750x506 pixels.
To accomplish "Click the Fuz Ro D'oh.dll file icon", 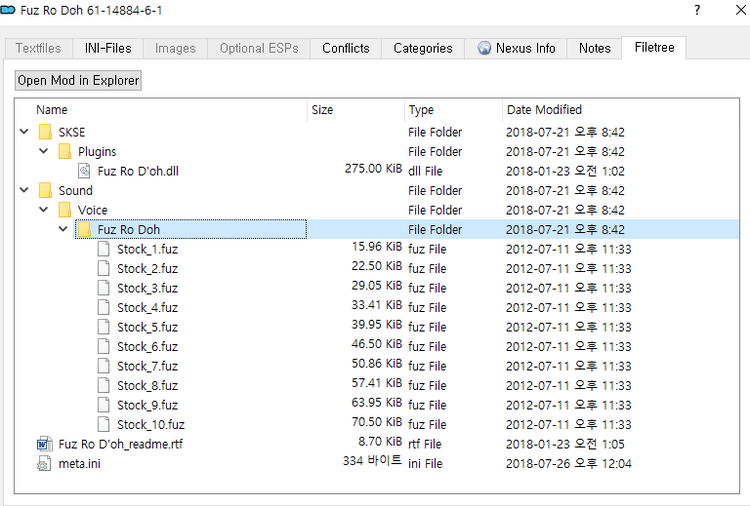I will pos(84,171).
